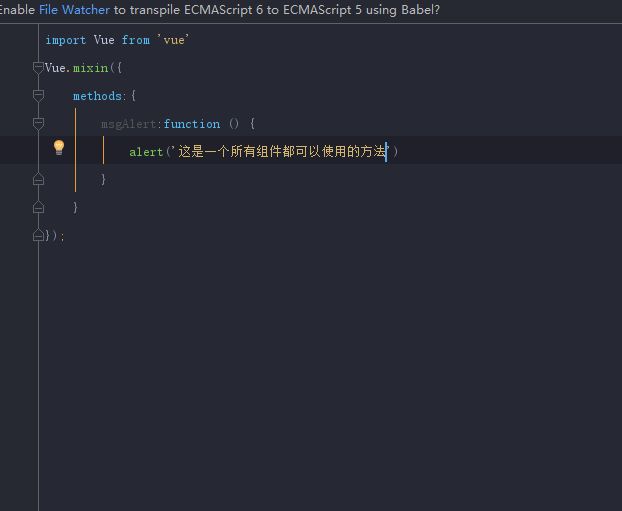Click the 'mixin' method name
This screenshot has width=622, height=511.
tap(91, 68)
